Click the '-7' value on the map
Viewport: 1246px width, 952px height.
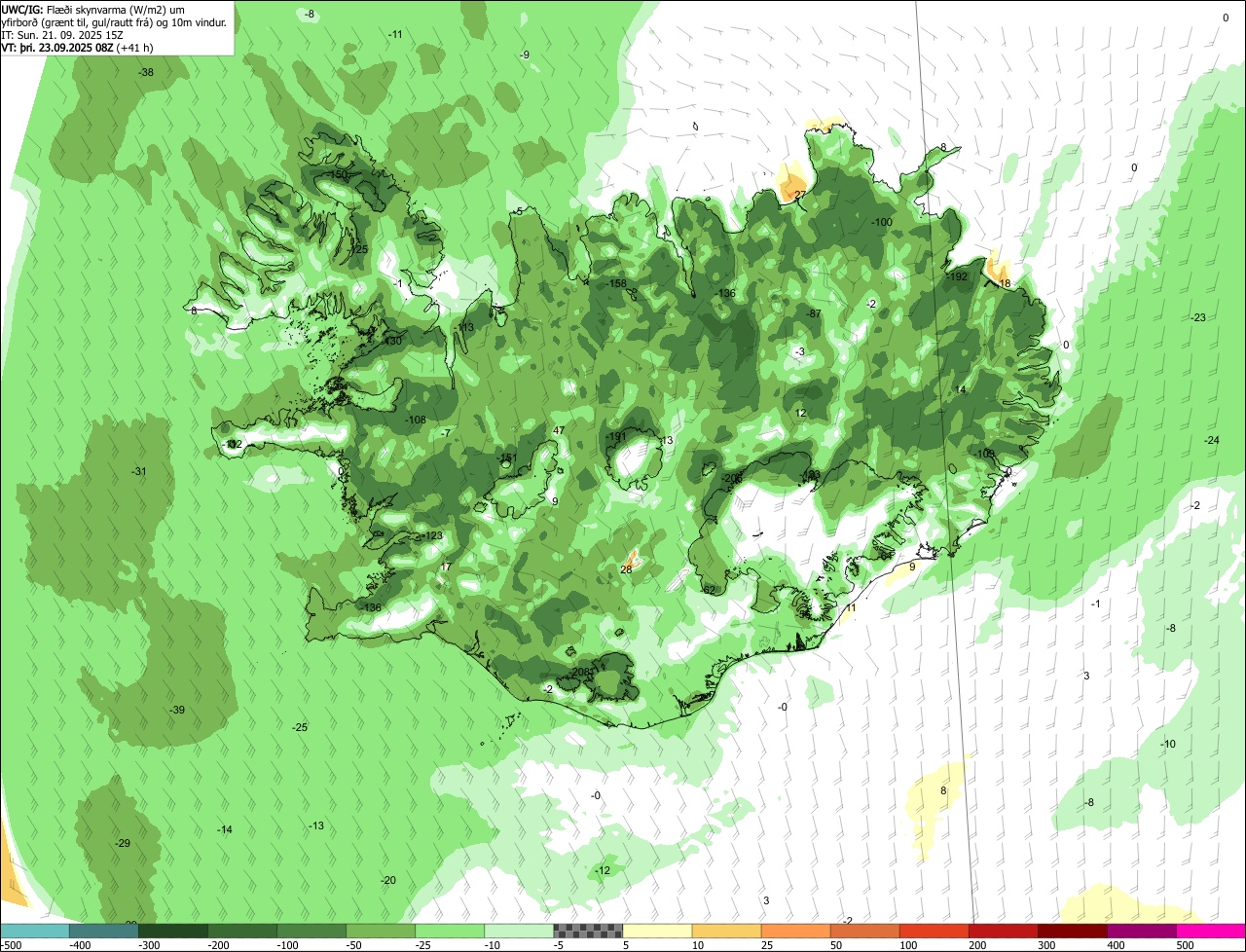click(446, 433)
